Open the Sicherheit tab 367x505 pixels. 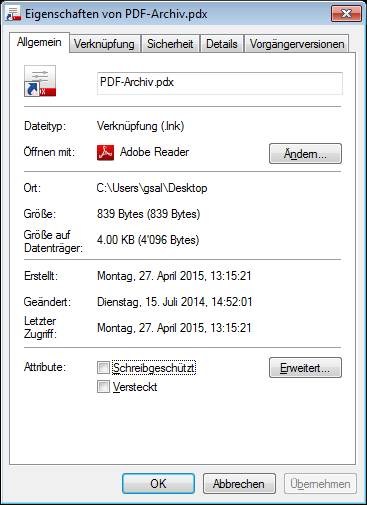(x=170, y=44)
